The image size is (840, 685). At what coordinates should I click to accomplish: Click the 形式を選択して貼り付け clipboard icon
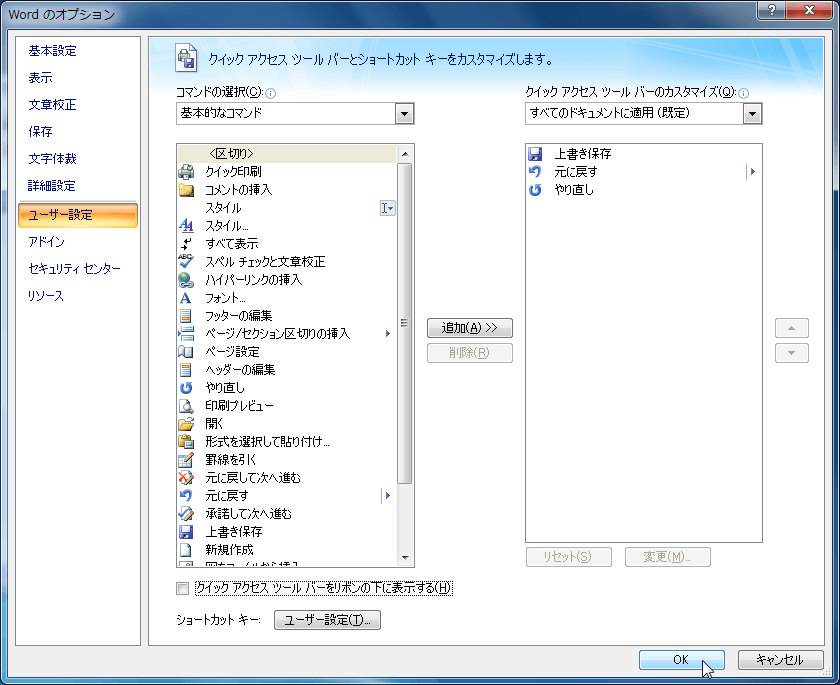186,442
